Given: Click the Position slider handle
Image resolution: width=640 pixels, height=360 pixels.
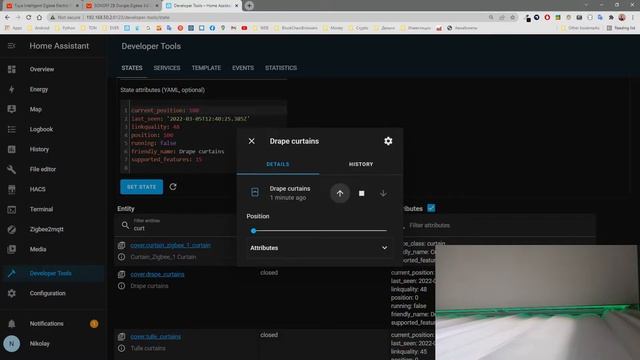Looking at the screenshot, I should (x=253, y=231).
